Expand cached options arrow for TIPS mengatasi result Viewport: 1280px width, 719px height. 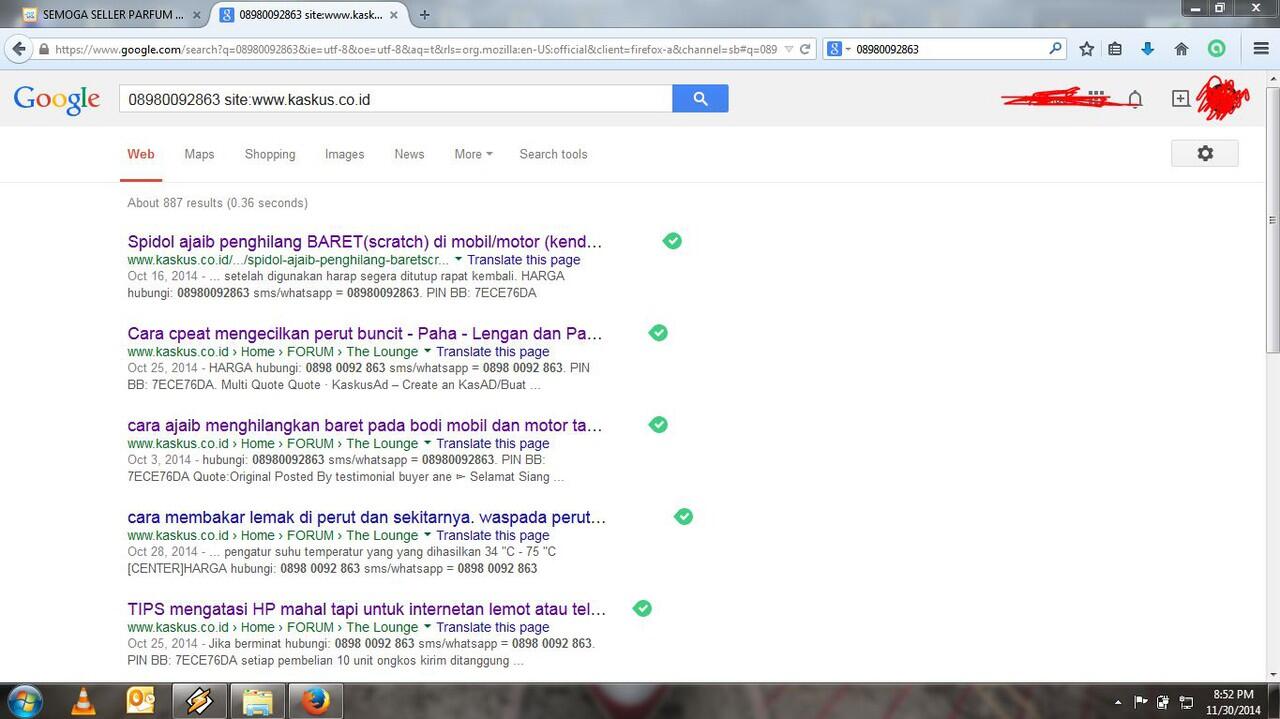pos(427,628)
